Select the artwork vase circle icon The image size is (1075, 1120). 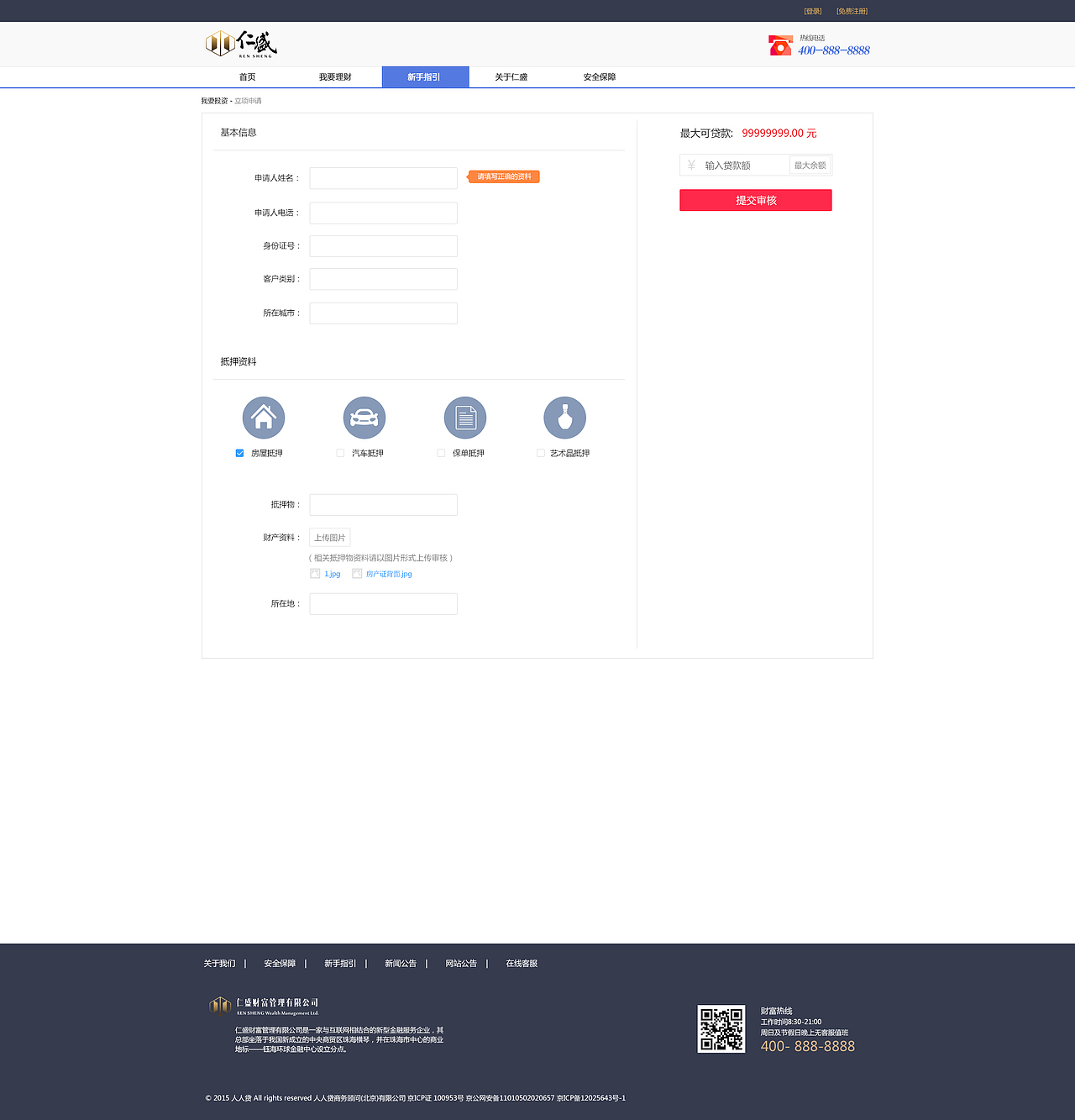coord(565,418)
